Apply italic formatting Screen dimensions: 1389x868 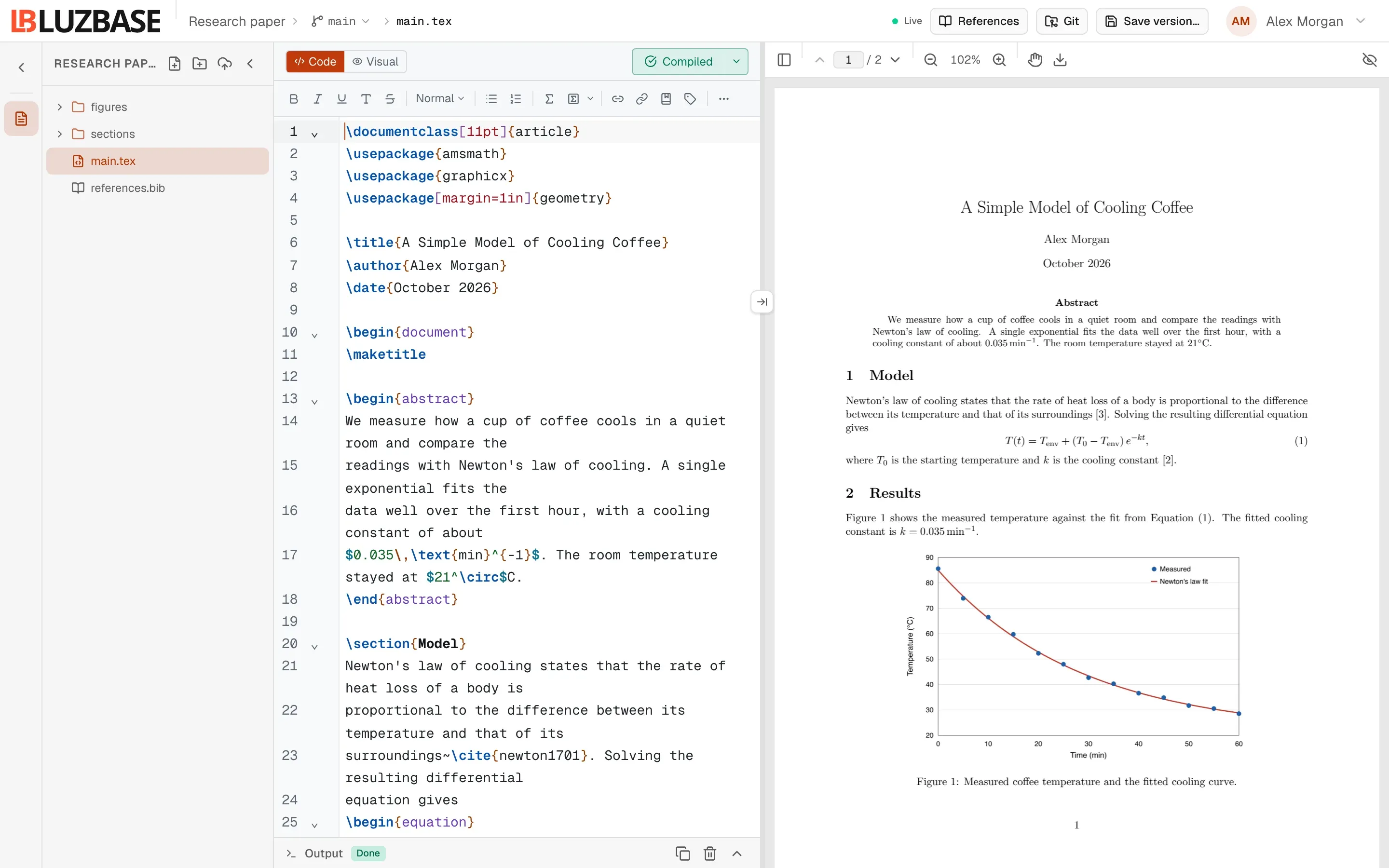click(x=317, y=99)
